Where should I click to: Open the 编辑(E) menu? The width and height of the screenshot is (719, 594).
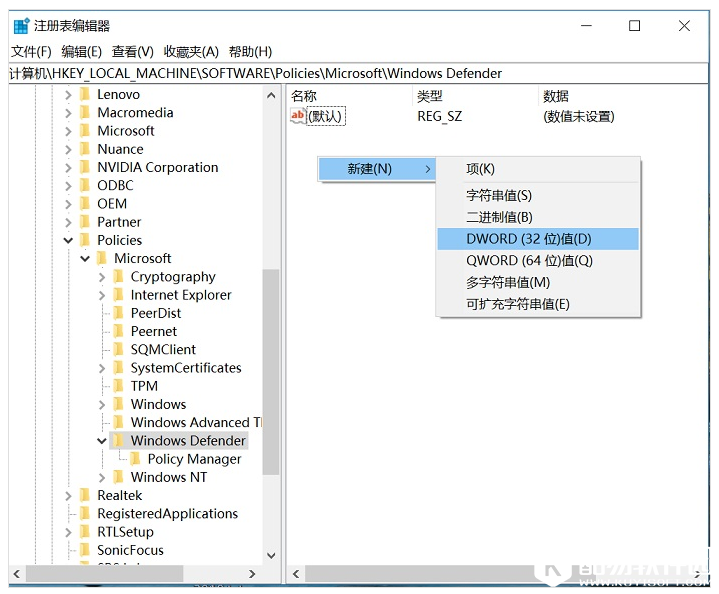click(x=82, y=52)
